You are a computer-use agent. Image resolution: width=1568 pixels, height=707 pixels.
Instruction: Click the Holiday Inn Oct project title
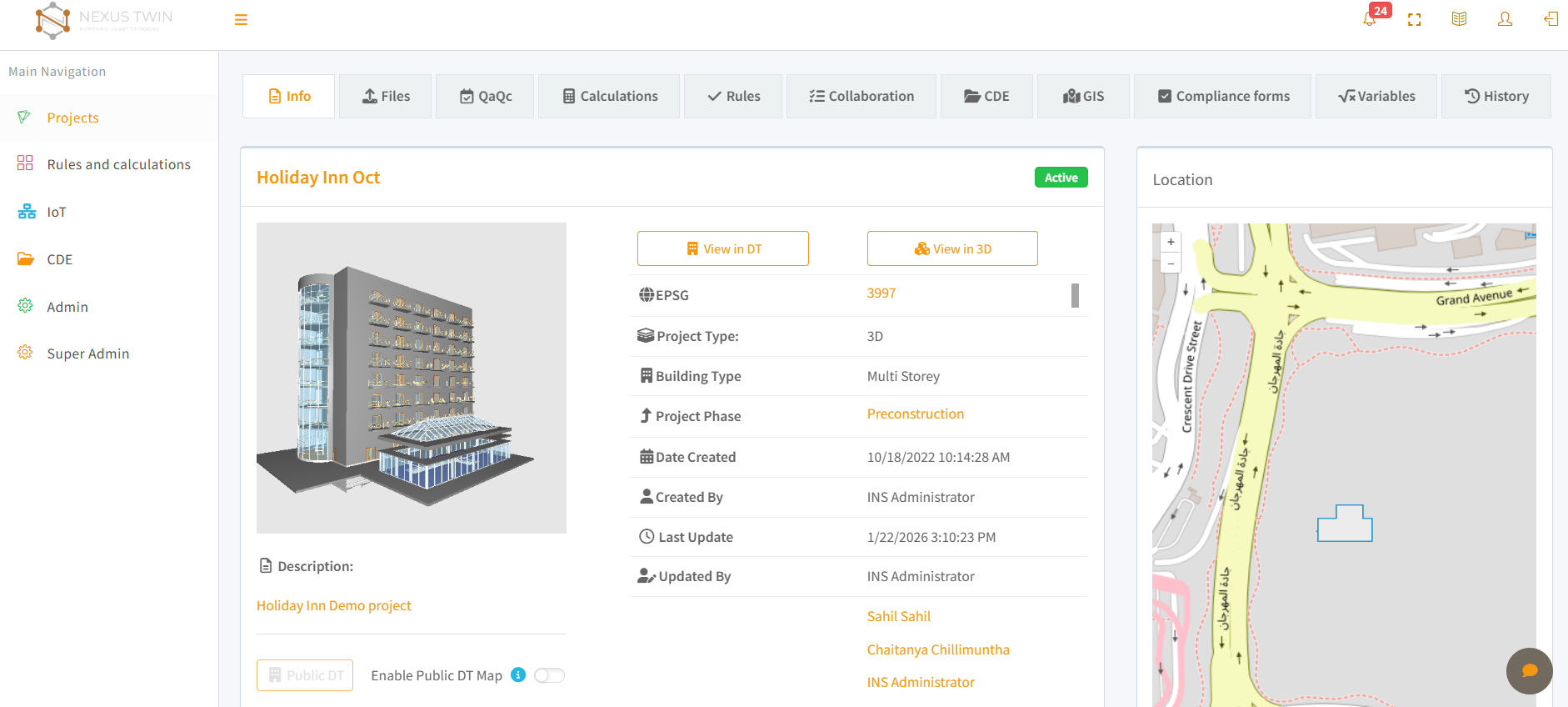point(318,178)
